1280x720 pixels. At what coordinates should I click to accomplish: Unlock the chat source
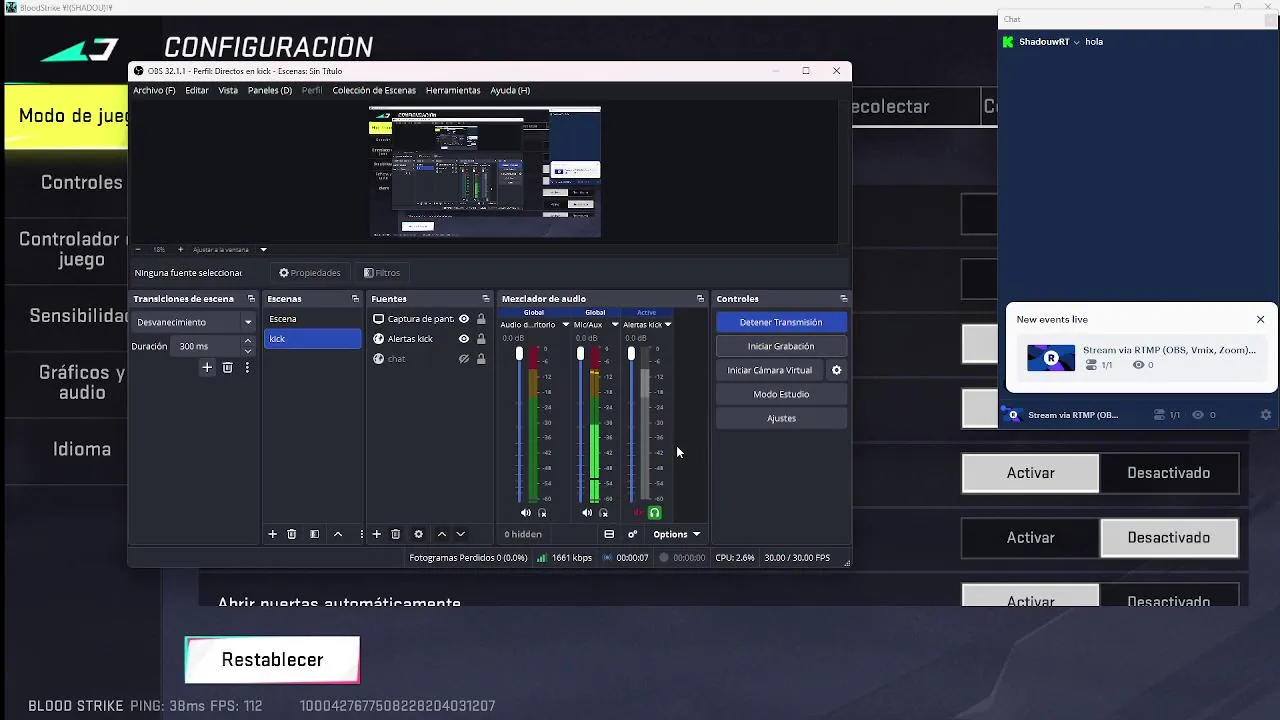point(481,359)
